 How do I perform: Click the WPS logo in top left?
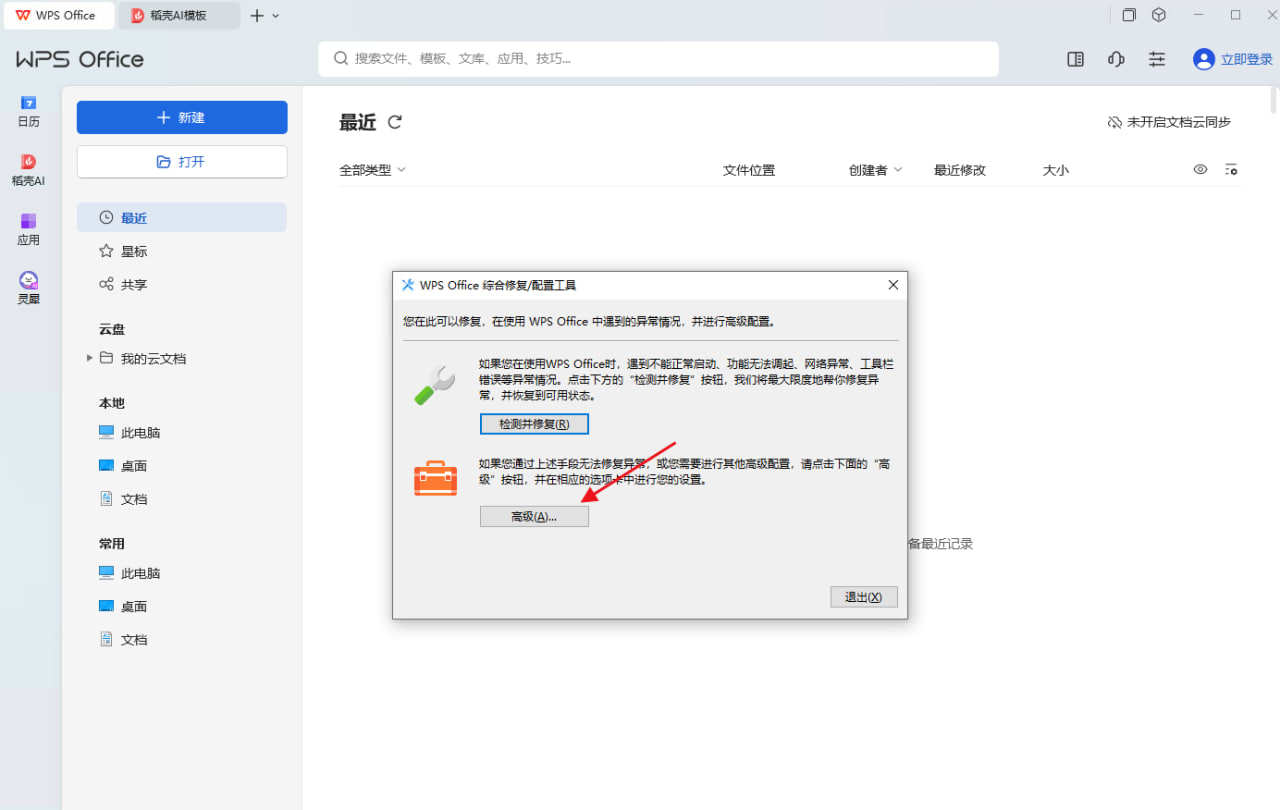click(79, 59)
